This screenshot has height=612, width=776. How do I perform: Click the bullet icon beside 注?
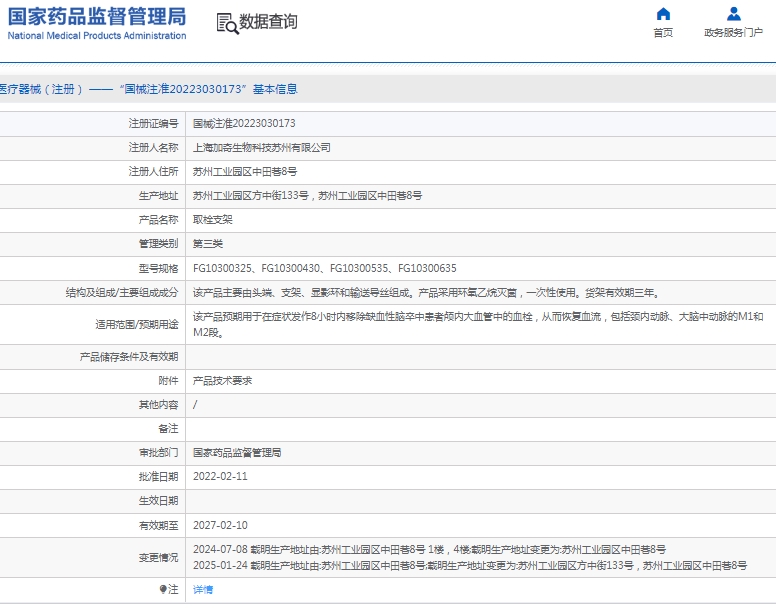click(163, 589)
